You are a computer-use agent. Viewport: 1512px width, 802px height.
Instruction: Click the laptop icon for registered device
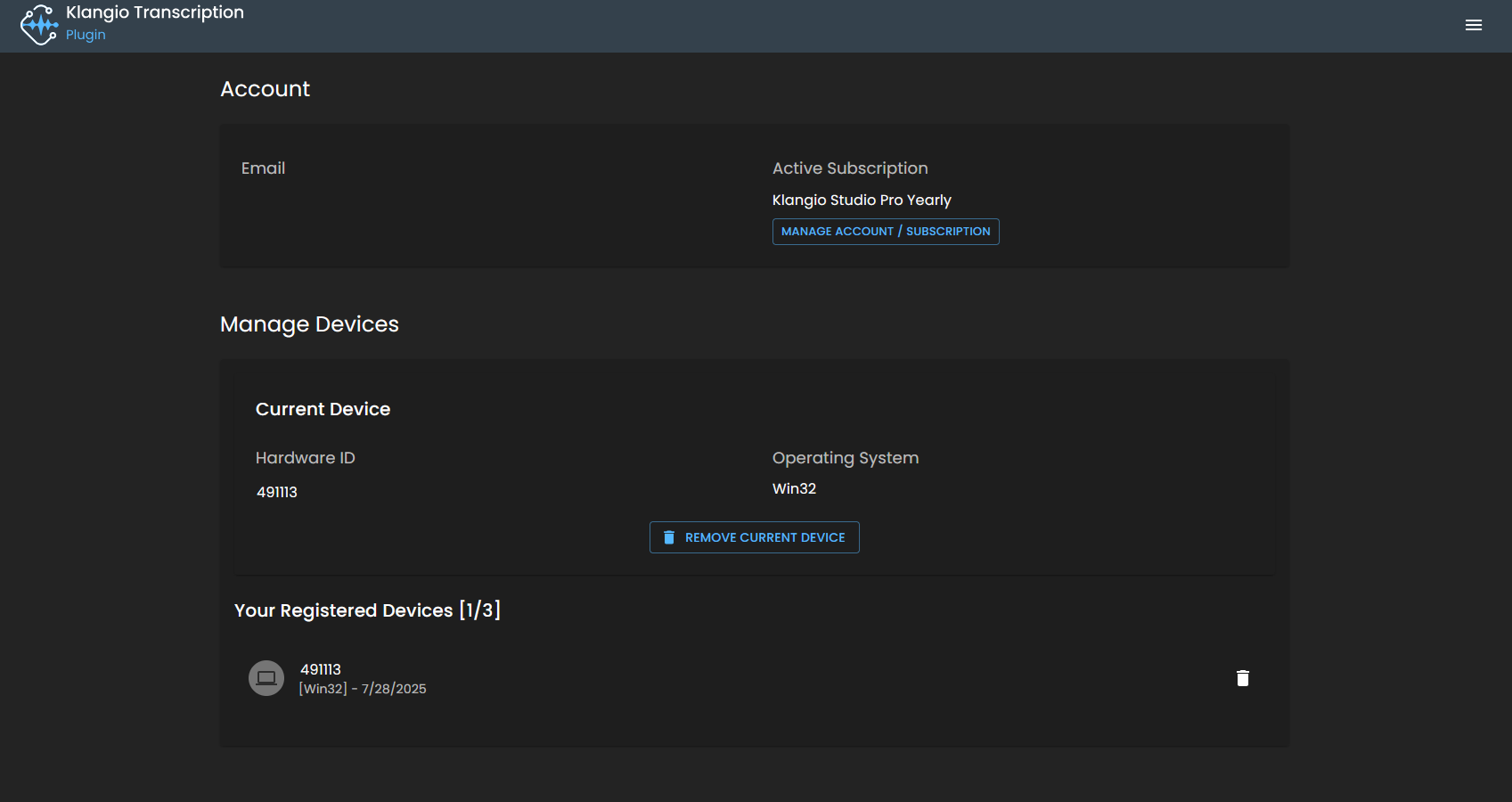click(x=266, y=678)
